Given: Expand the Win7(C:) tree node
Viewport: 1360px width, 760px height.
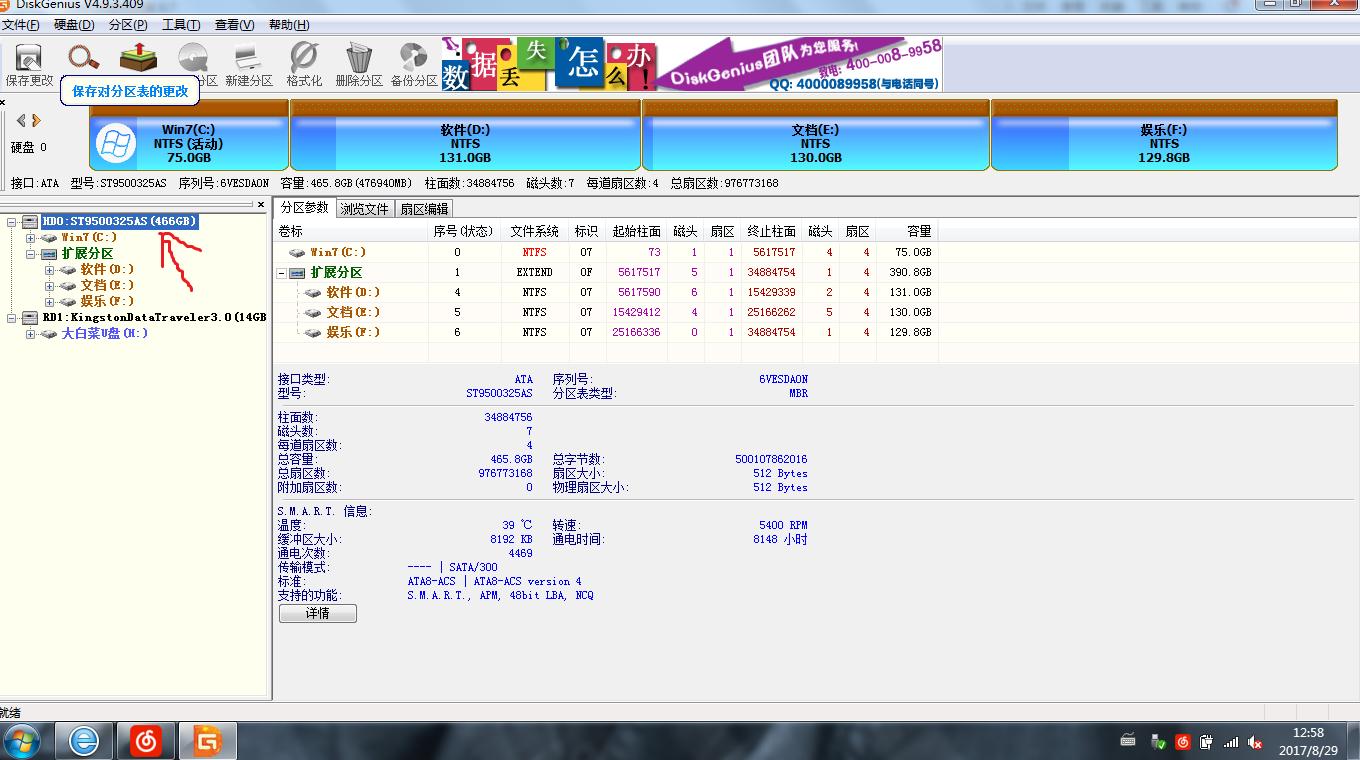Looking at the screenshot, I should point(31,238).
